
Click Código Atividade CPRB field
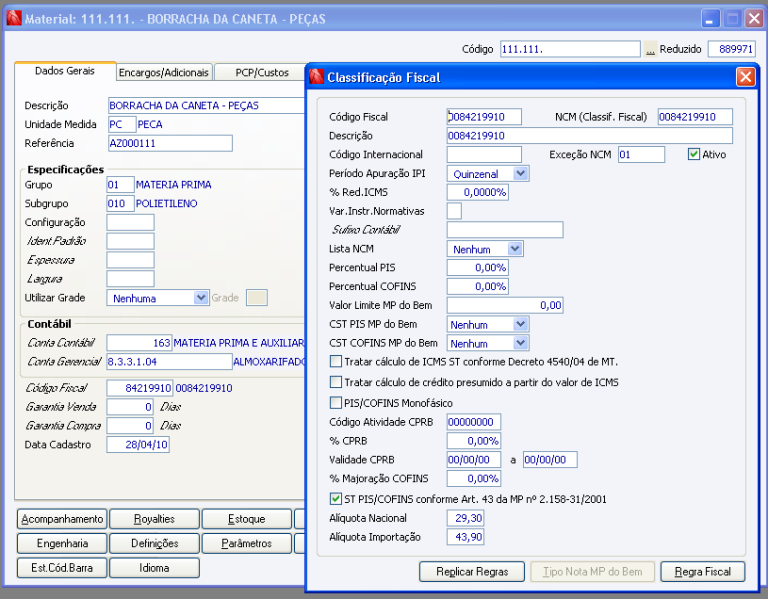[474, 422]
